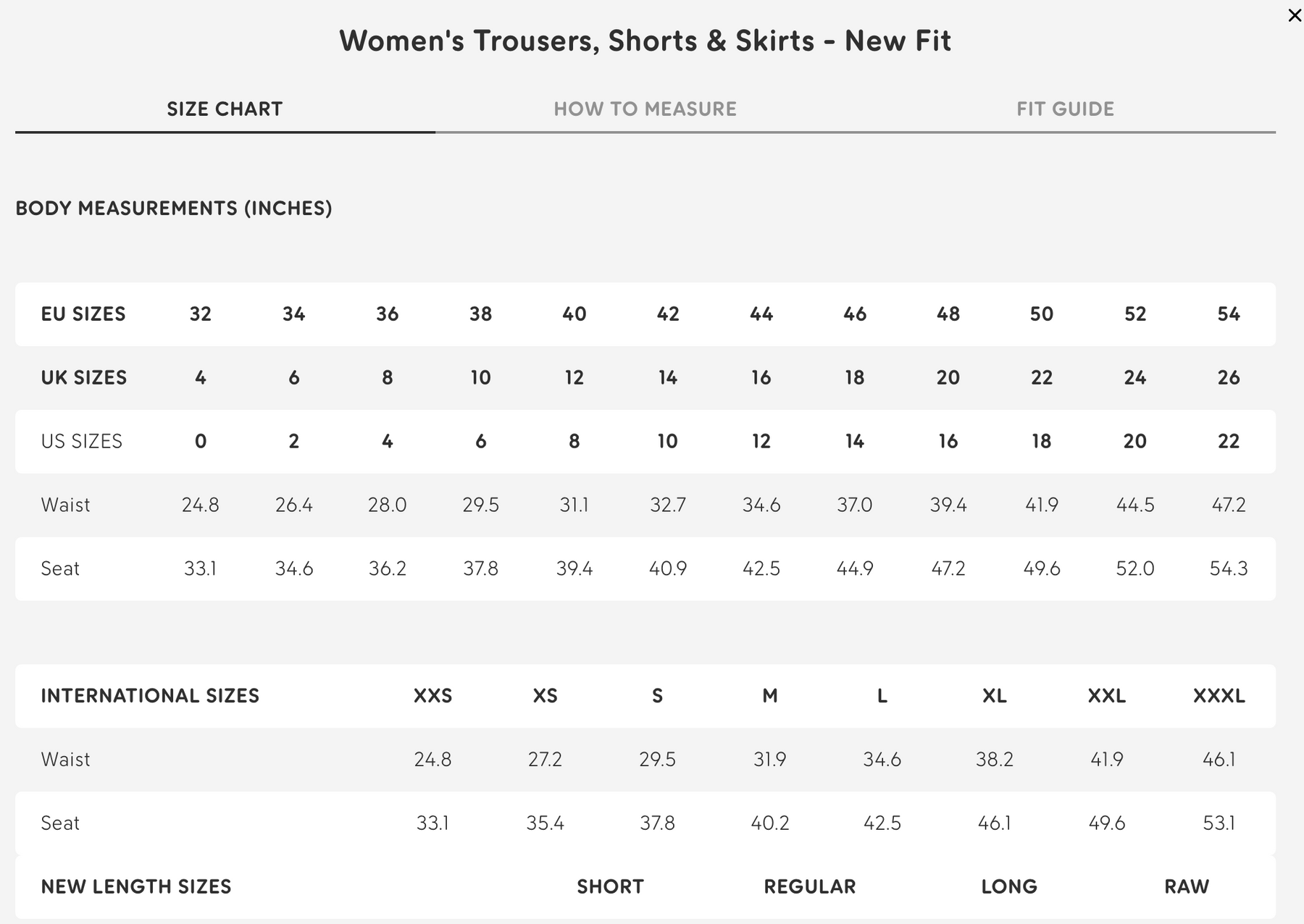Click the EU size 54 column header
Viewport: 1304px width, 924px height.
click(x=1228, y=314)
